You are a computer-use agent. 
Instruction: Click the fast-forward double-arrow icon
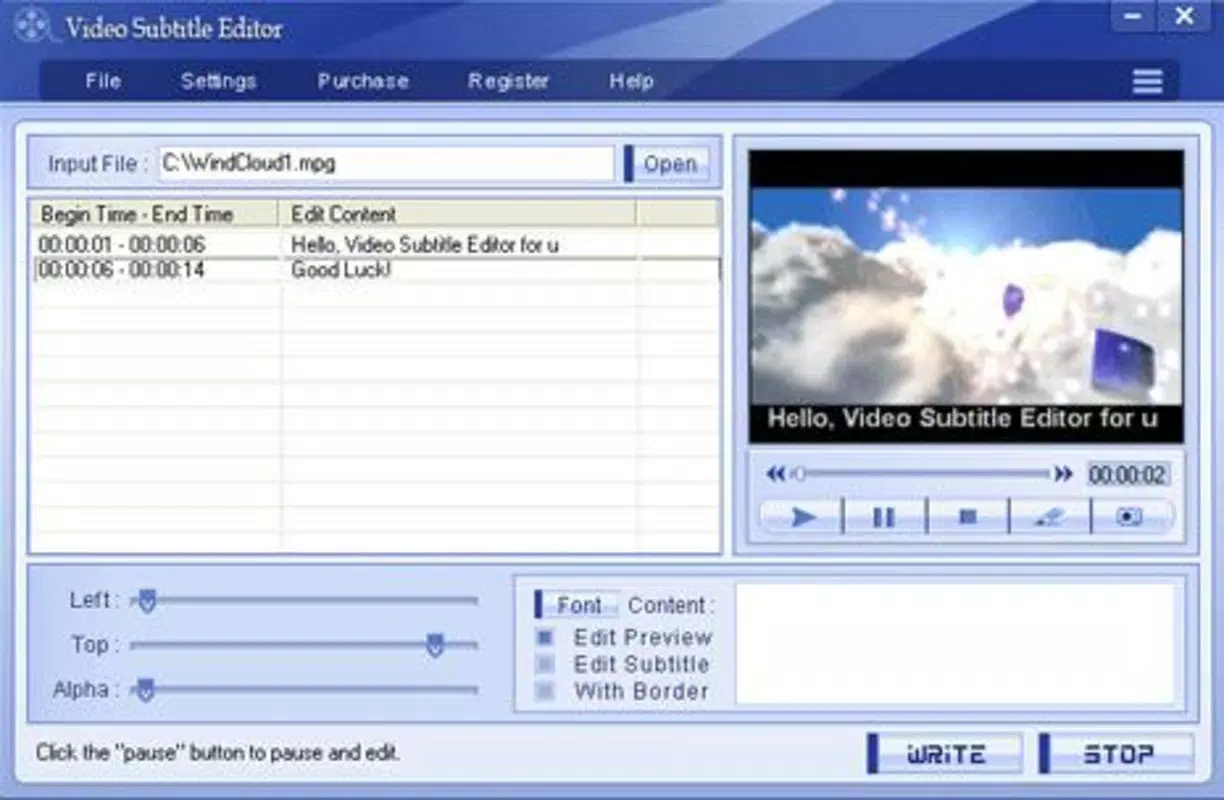point(1063,474)
